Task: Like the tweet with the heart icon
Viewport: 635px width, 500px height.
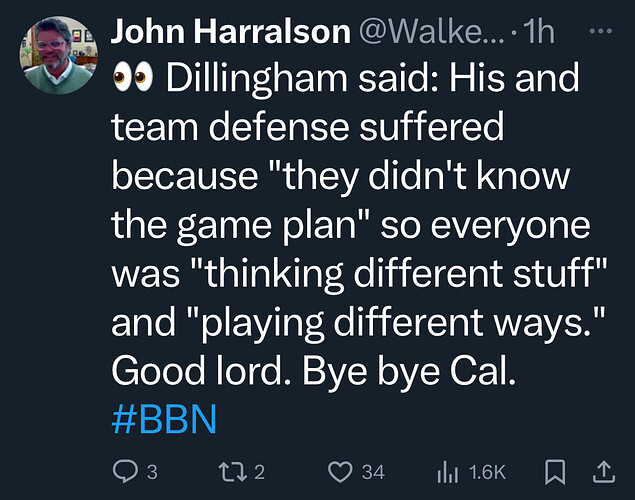Action: pos(340,472)
